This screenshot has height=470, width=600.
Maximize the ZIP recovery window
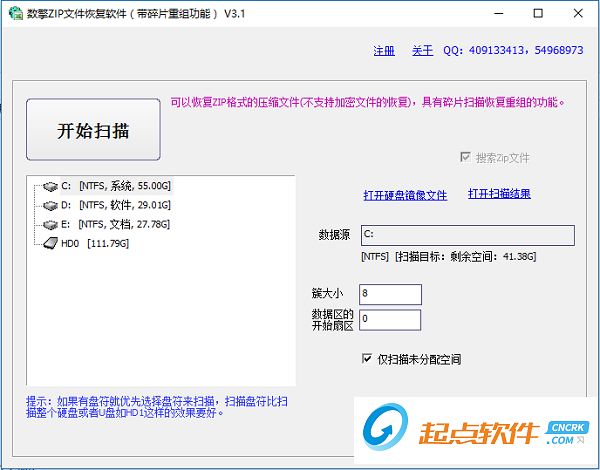click(538, 13)
